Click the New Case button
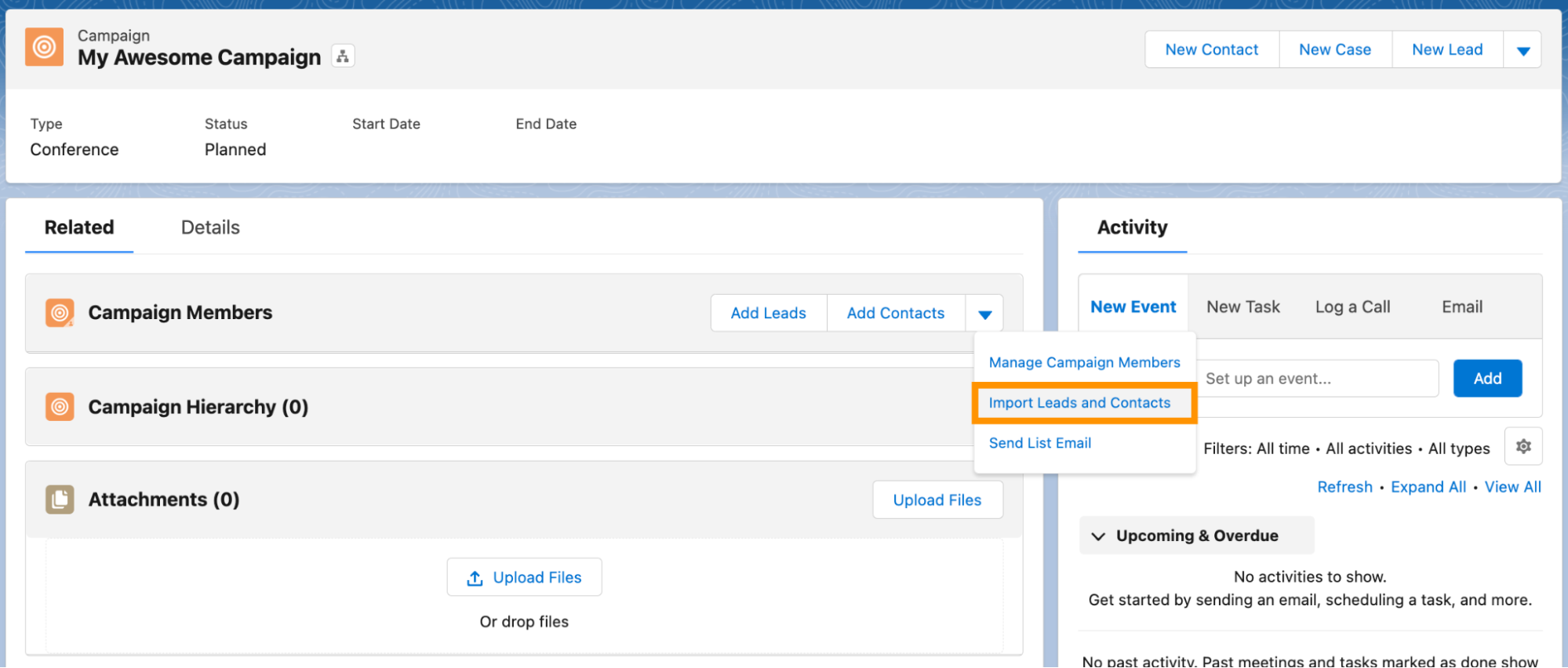The width and height of the screenshot is (1568, 668). 1335,50
